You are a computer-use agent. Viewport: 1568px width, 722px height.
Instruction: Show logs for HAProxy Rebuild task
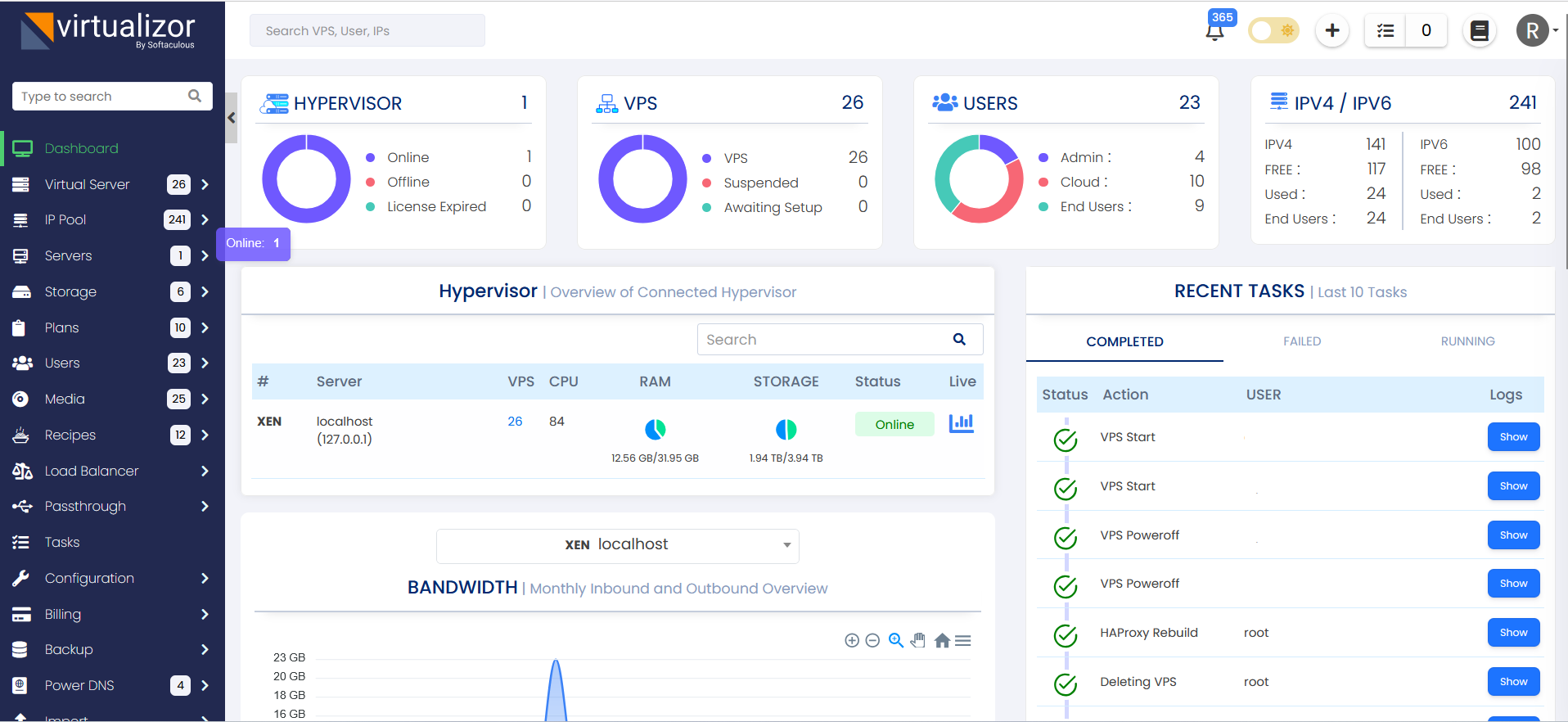(x=1513, y=633)
